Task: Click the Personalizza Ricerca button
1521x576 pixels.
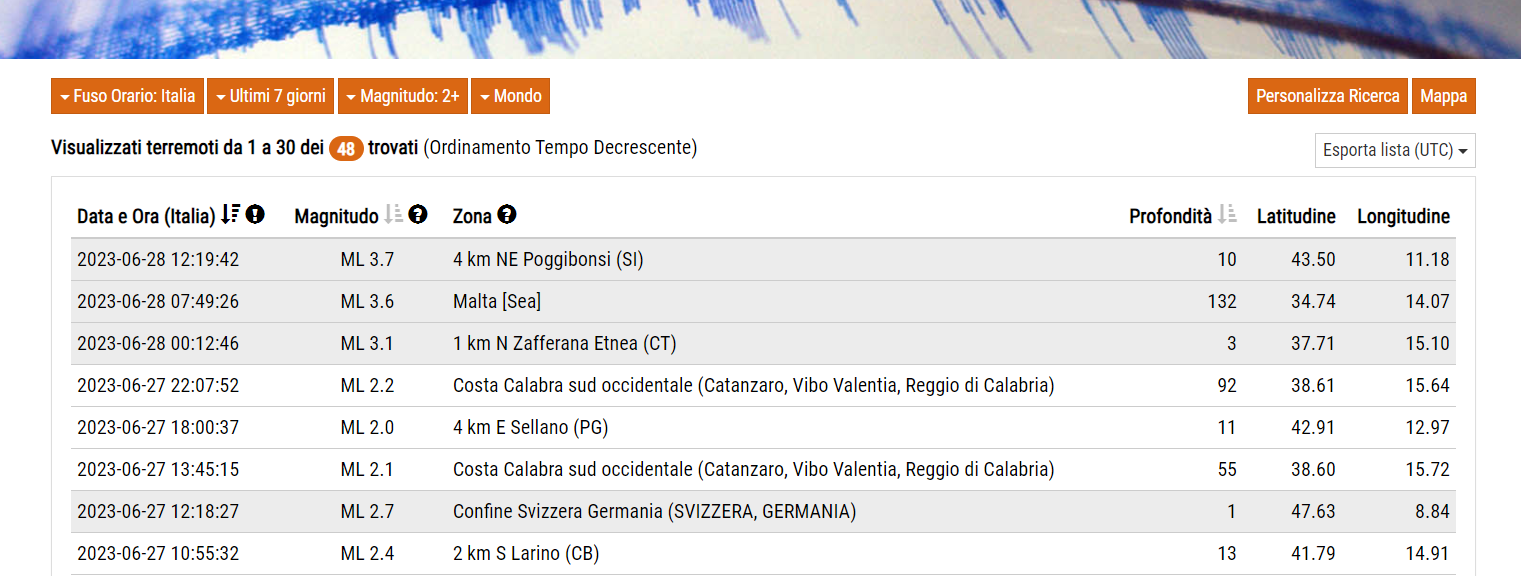Action: (1328, 96)
